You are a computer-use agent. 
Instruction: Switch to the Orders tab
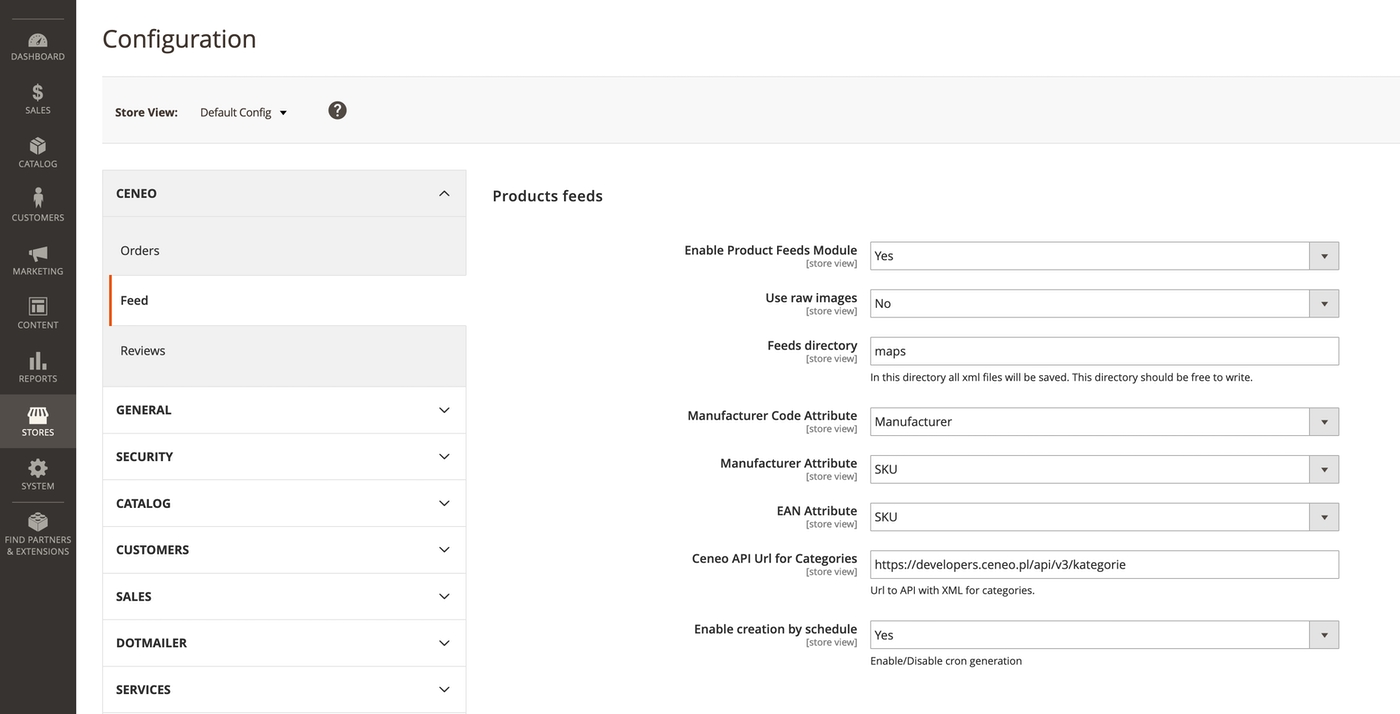click(140, 251)
